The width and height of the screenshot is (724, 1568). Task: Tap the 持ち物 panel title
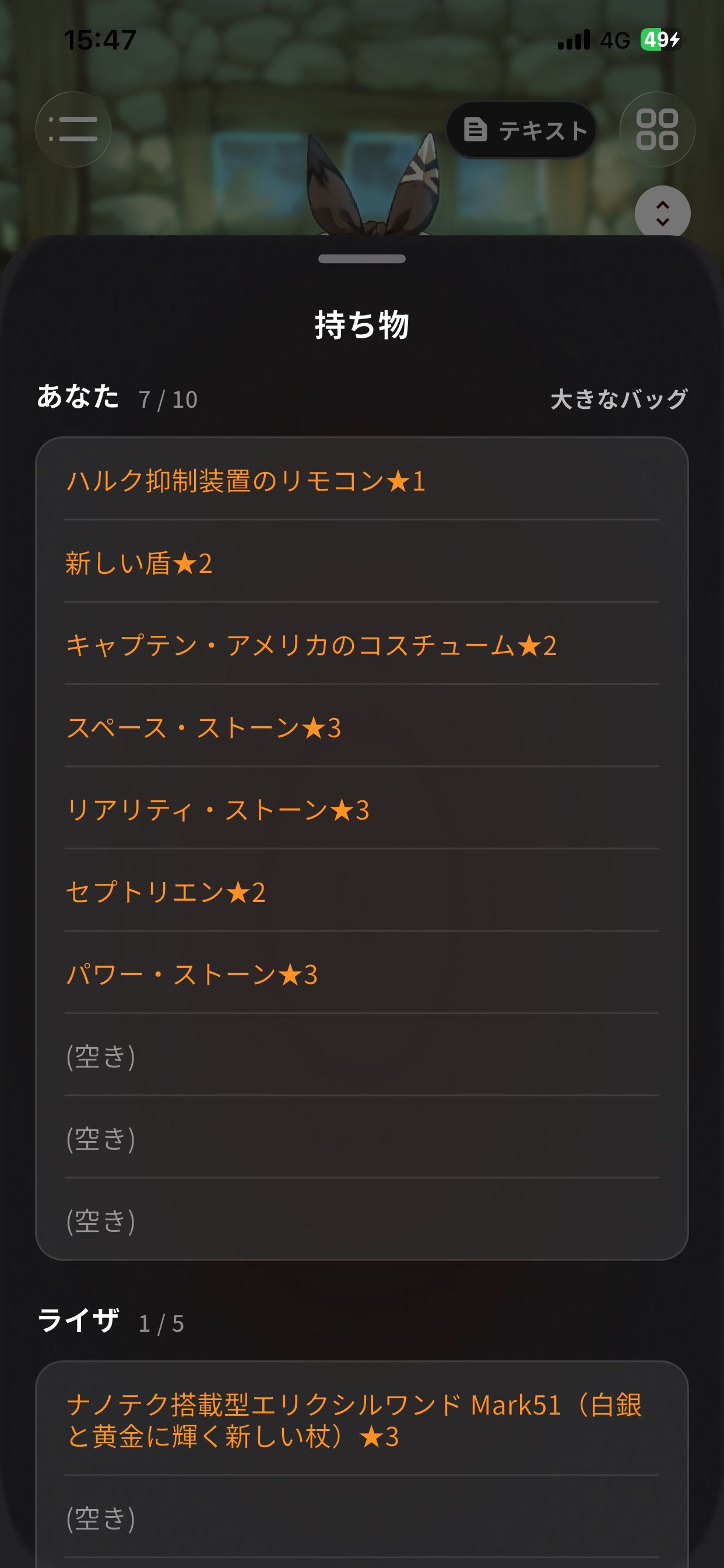(x=362, y=324)
